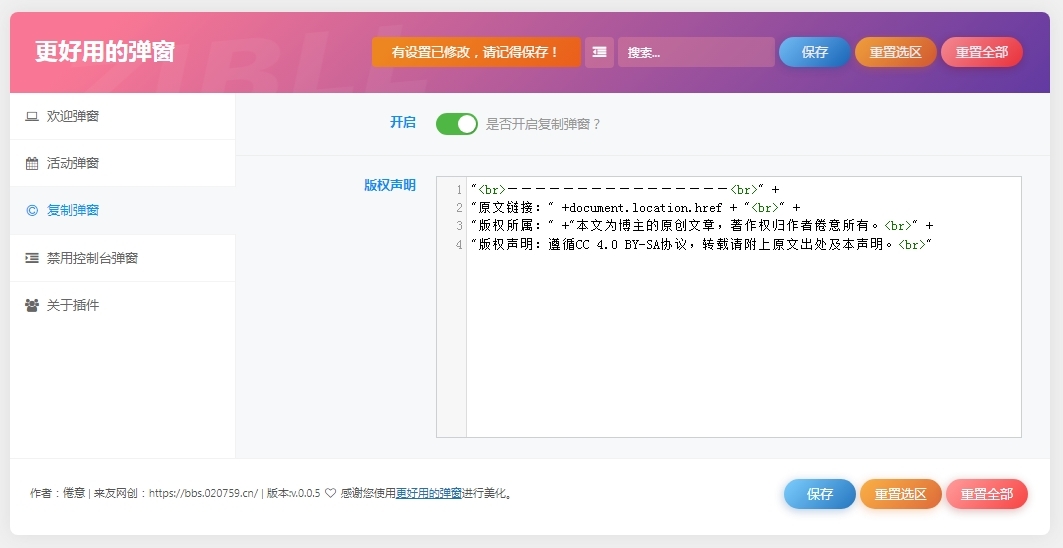Click the header 重置选区 button
The width and height of the screenshot is (1063, 548).
click(x=895, y=52)
